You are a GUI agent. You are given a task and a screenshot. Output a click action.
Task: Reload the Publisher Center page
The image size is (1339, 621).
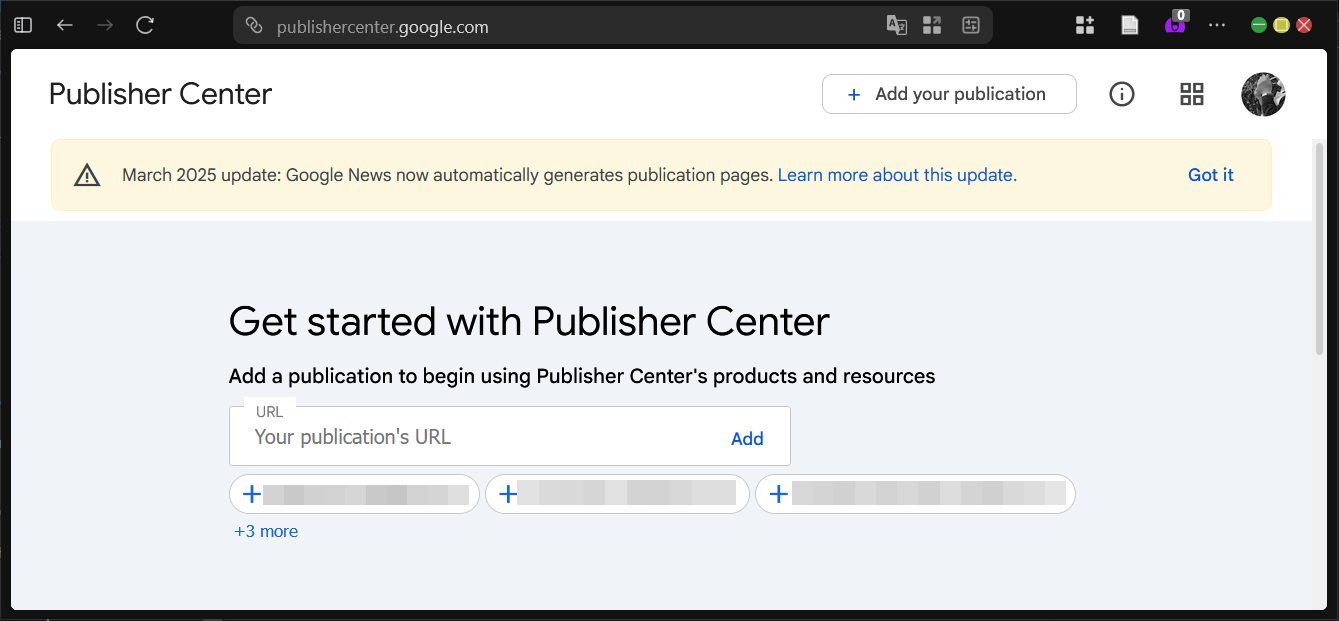pos(144,25)
